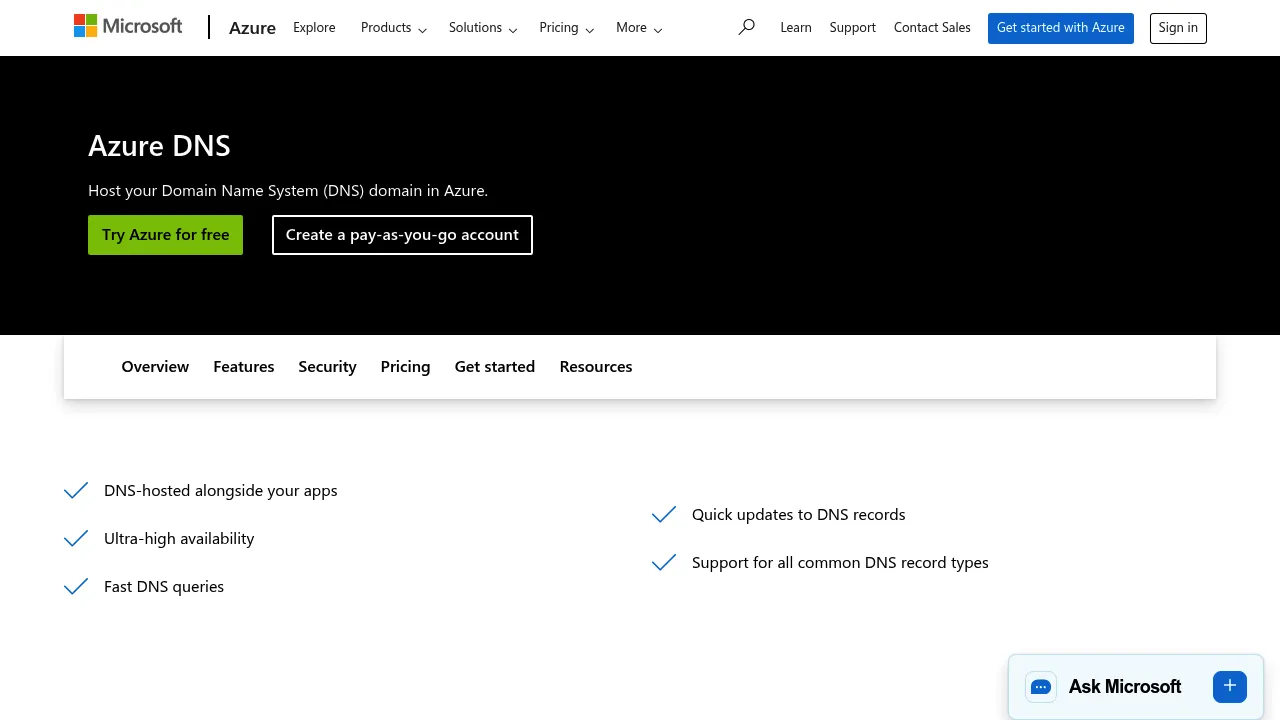This screenshot has width=1280, height=720.
Task: Open the Support link
Action: [853, 28]
